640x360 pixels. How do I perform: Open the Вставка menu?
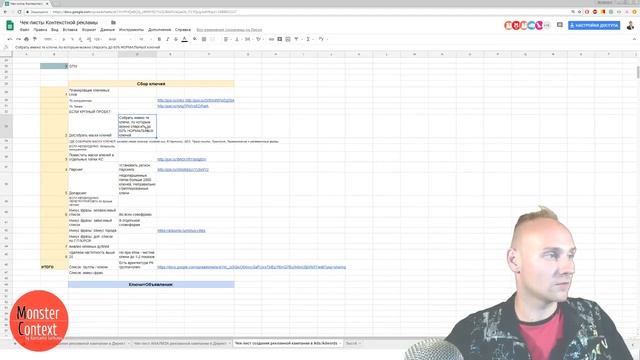[70, 30]
